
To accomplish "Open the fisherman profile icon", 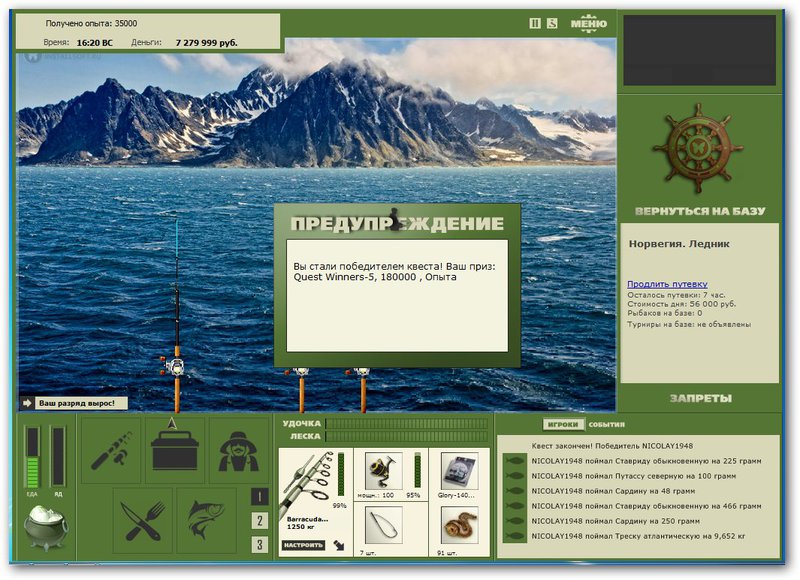I will coord(238,450).
